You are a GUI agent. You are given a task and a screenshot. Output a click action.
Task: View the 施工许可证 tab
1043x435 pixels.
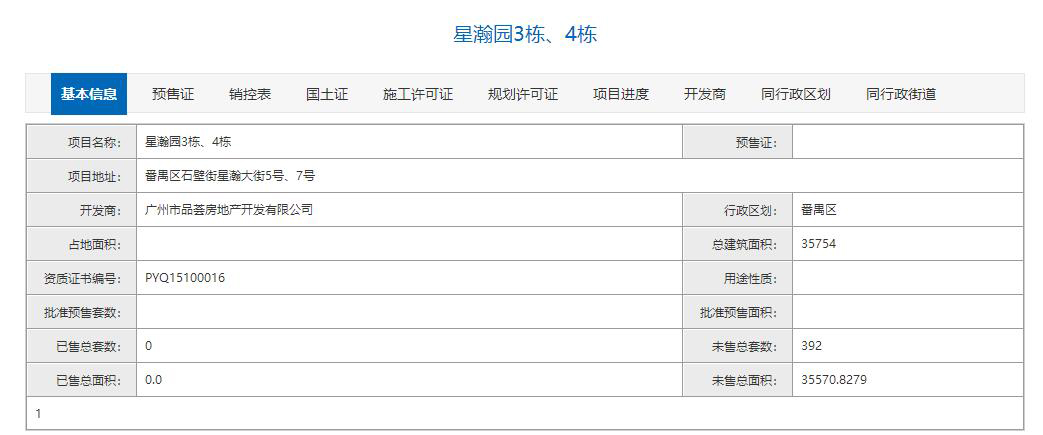click(418, 94)
